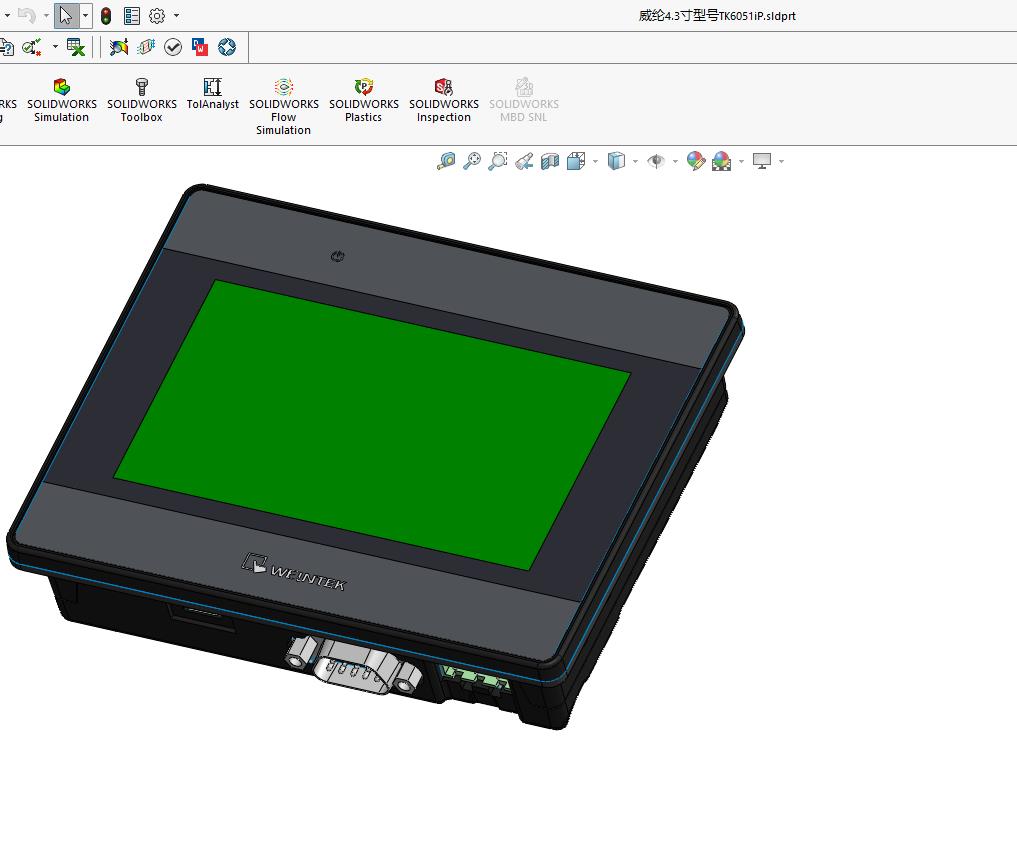This screenshot has height=841, width=1017.
Task: Select the Zoom to Area tool
Action: [x=497, y=161]
